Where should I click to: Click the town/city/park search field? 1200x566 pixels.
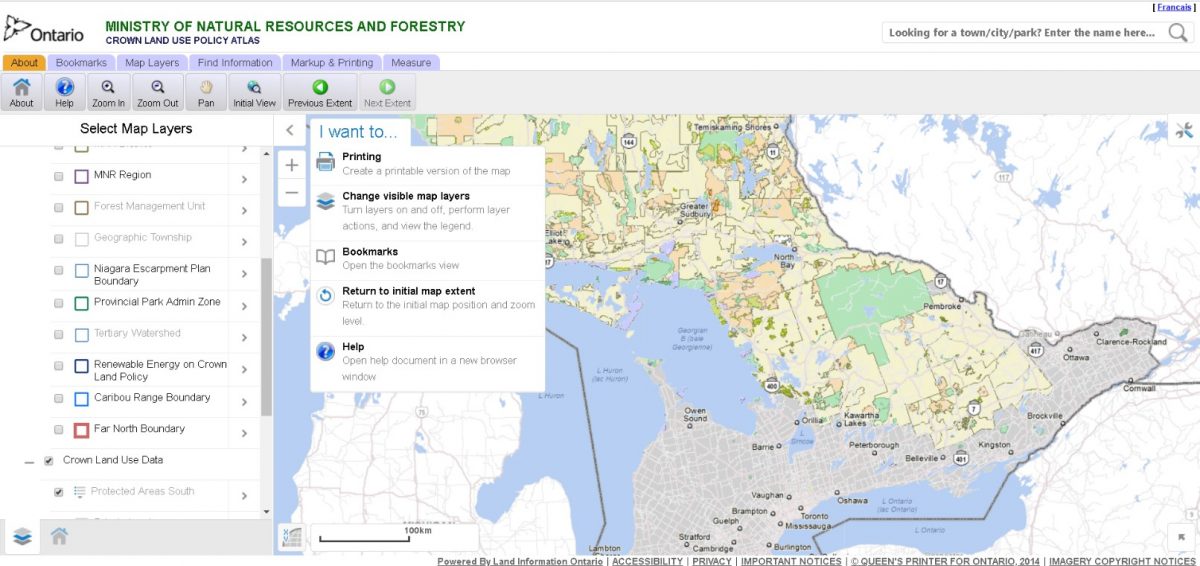[1020, 33]
